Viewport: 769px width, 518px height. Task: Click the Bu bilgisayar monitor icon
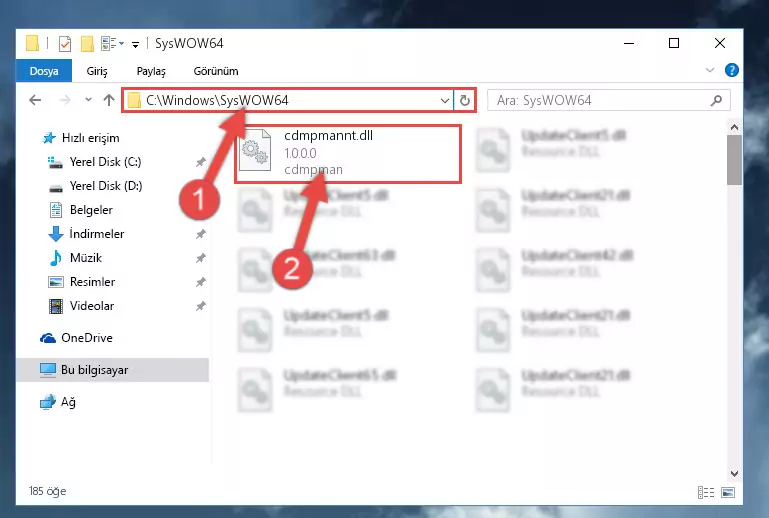click(48, 370)
